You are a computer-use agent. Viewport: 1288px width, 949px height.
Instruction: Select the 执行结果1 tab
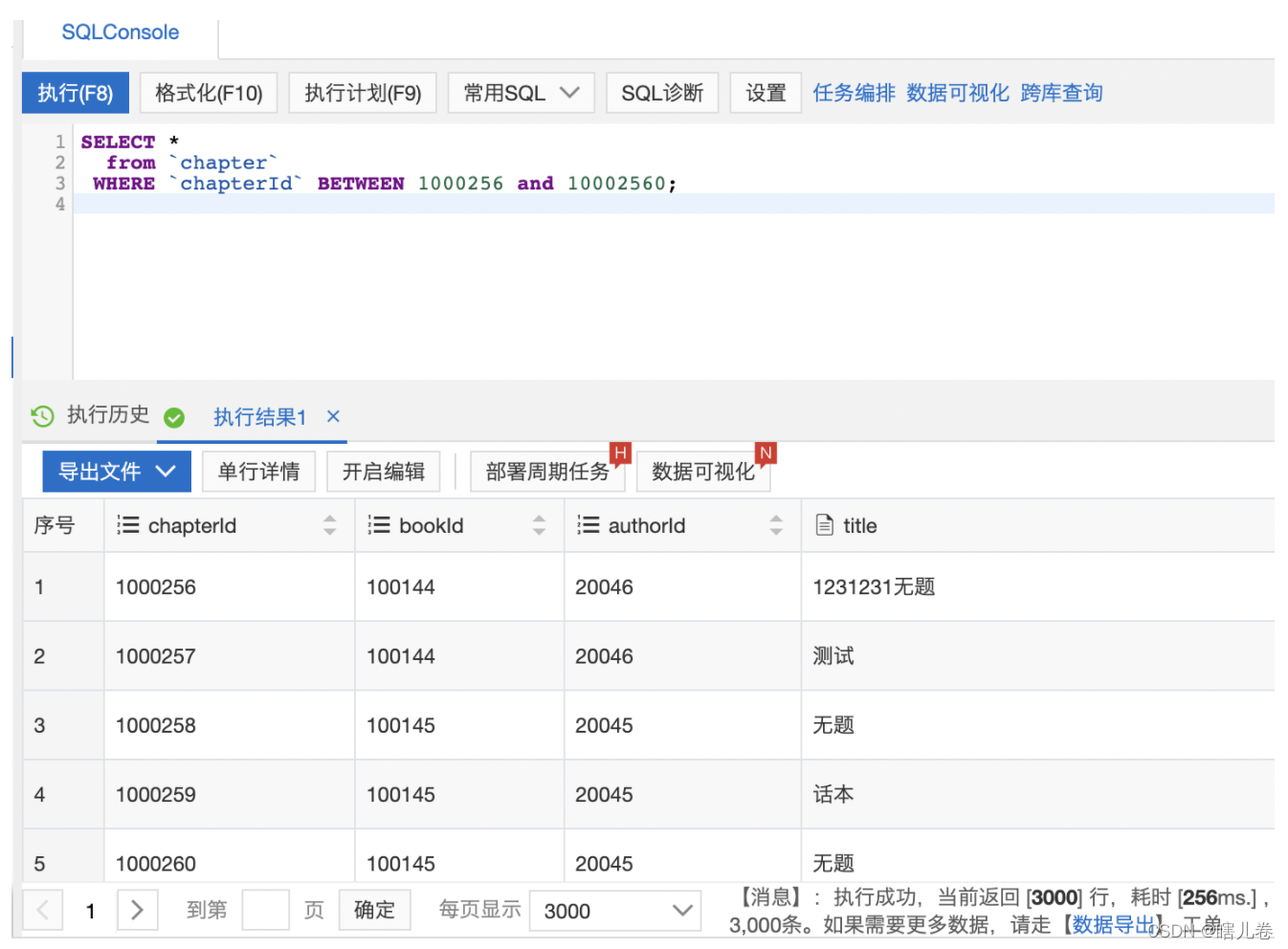259,417
